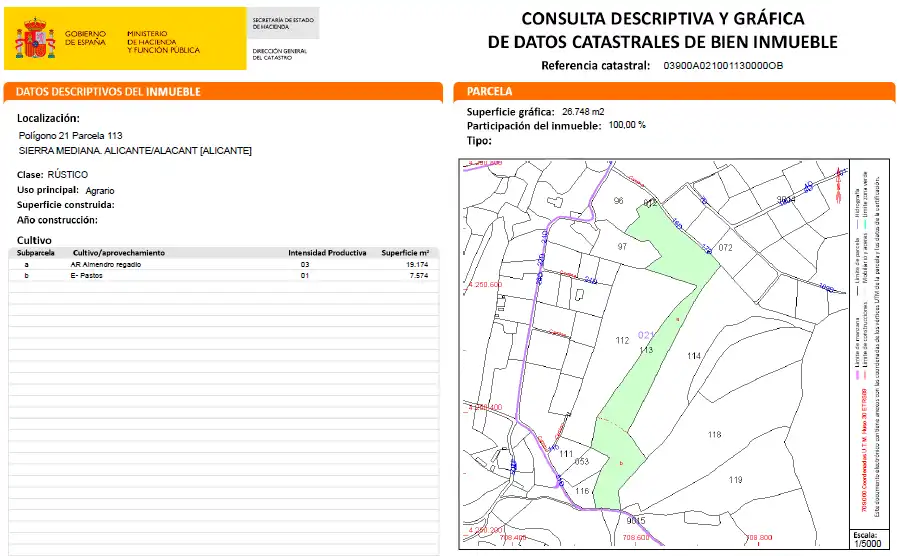Click road label '9015' on the map
The image size is (899, 556).
pyautogui.click(x=636, y=520)
